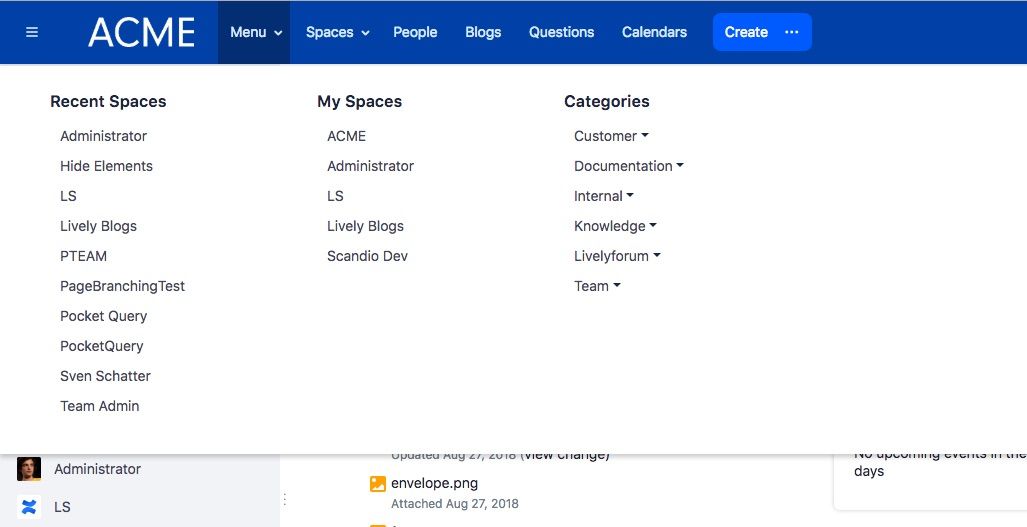Screen dimensions: 1027x527
Task: Open the Menu dropdown in navbar
Action: tap(255, 32)
